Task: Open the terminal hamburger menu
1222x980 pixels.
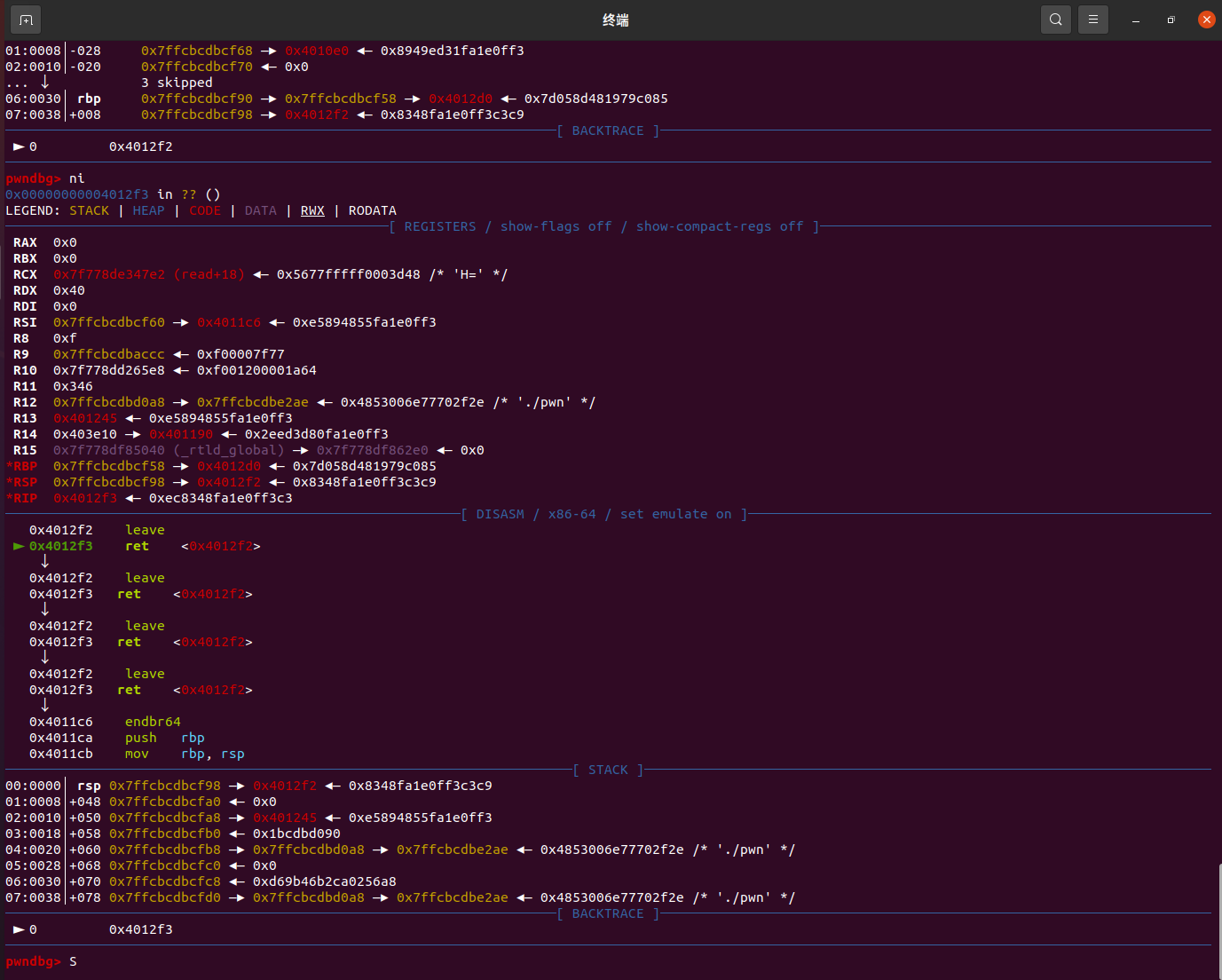Action: click(1092, 20)
